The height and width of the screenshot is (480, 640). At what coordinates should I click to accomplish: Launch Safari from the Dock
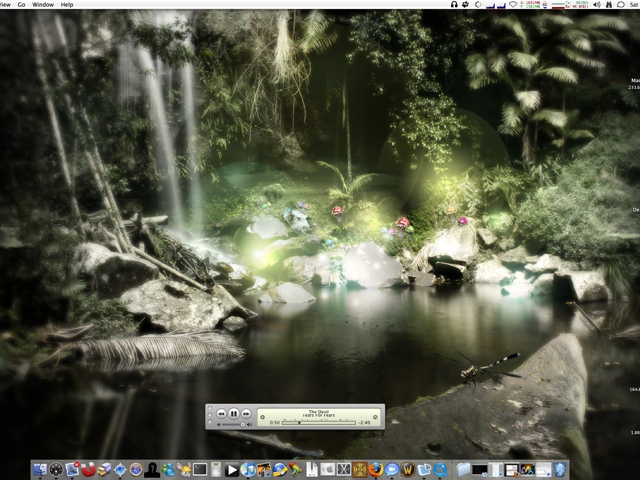136,470
